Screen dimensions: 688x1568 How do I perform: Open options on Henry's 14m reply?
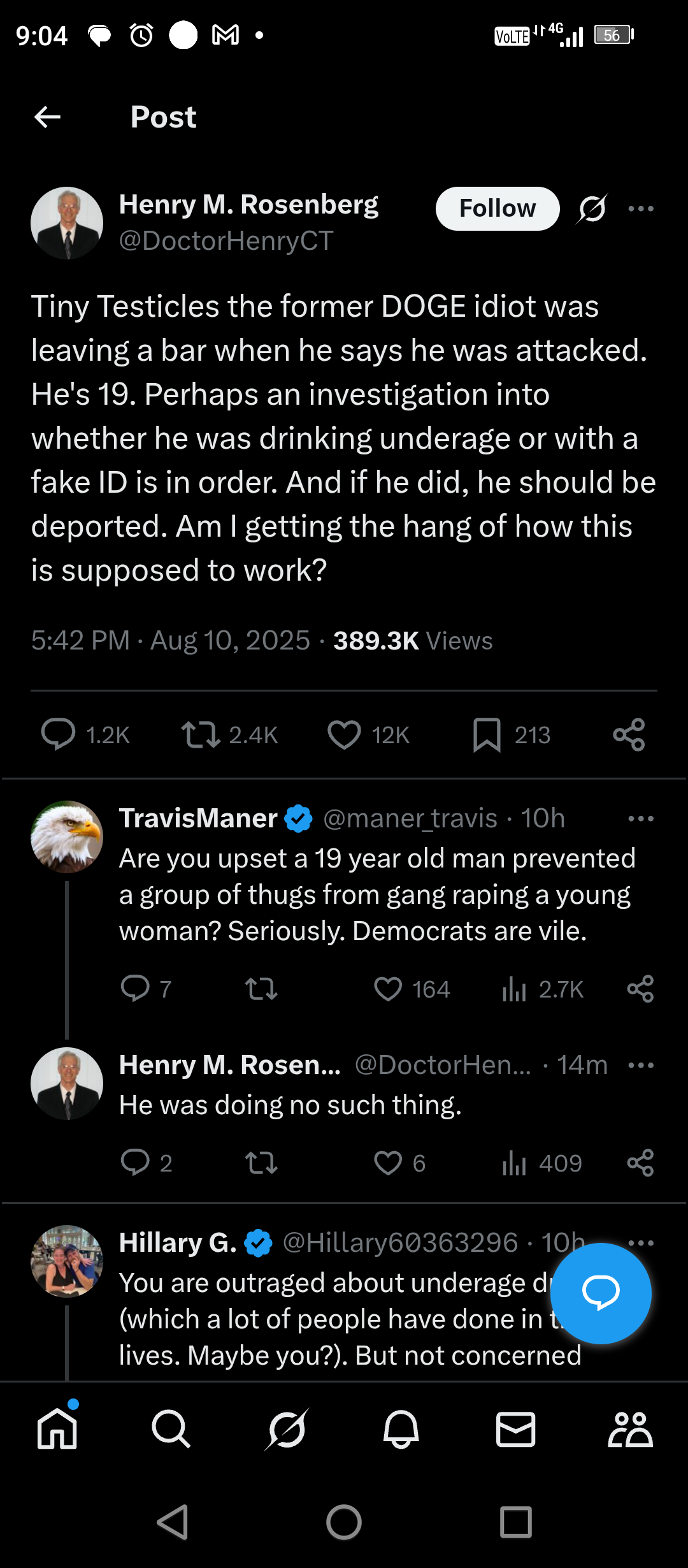(641, 1065)
